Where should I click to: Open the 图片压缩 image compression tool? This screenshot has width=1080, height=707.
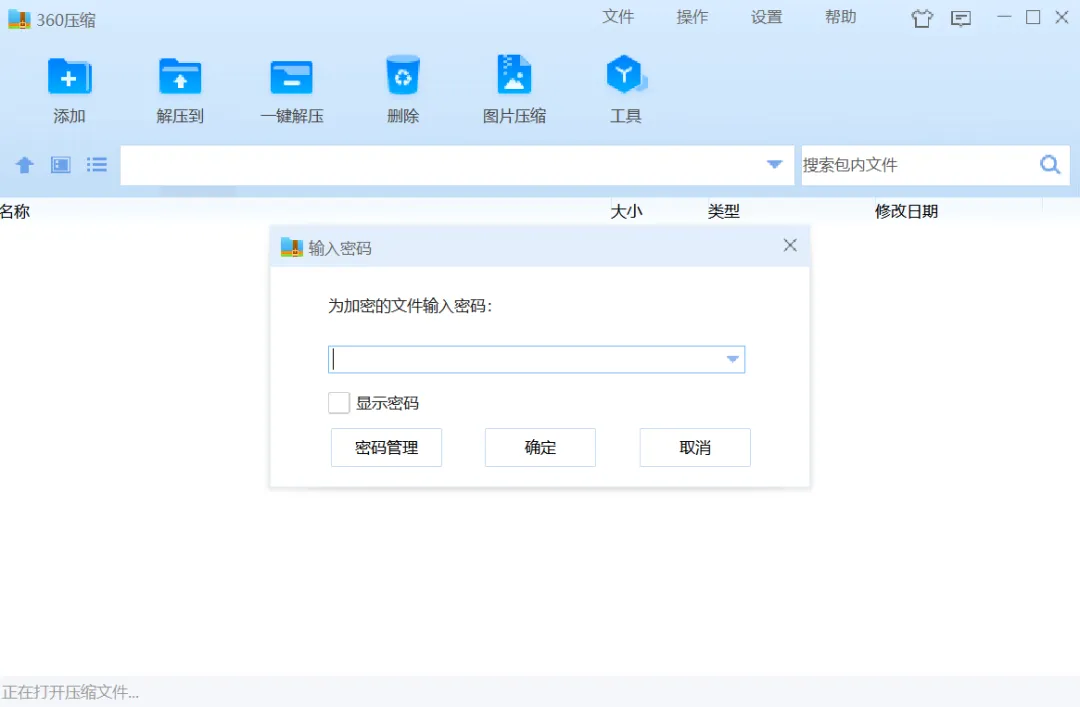pyautogui.click(x=513, y=88)
